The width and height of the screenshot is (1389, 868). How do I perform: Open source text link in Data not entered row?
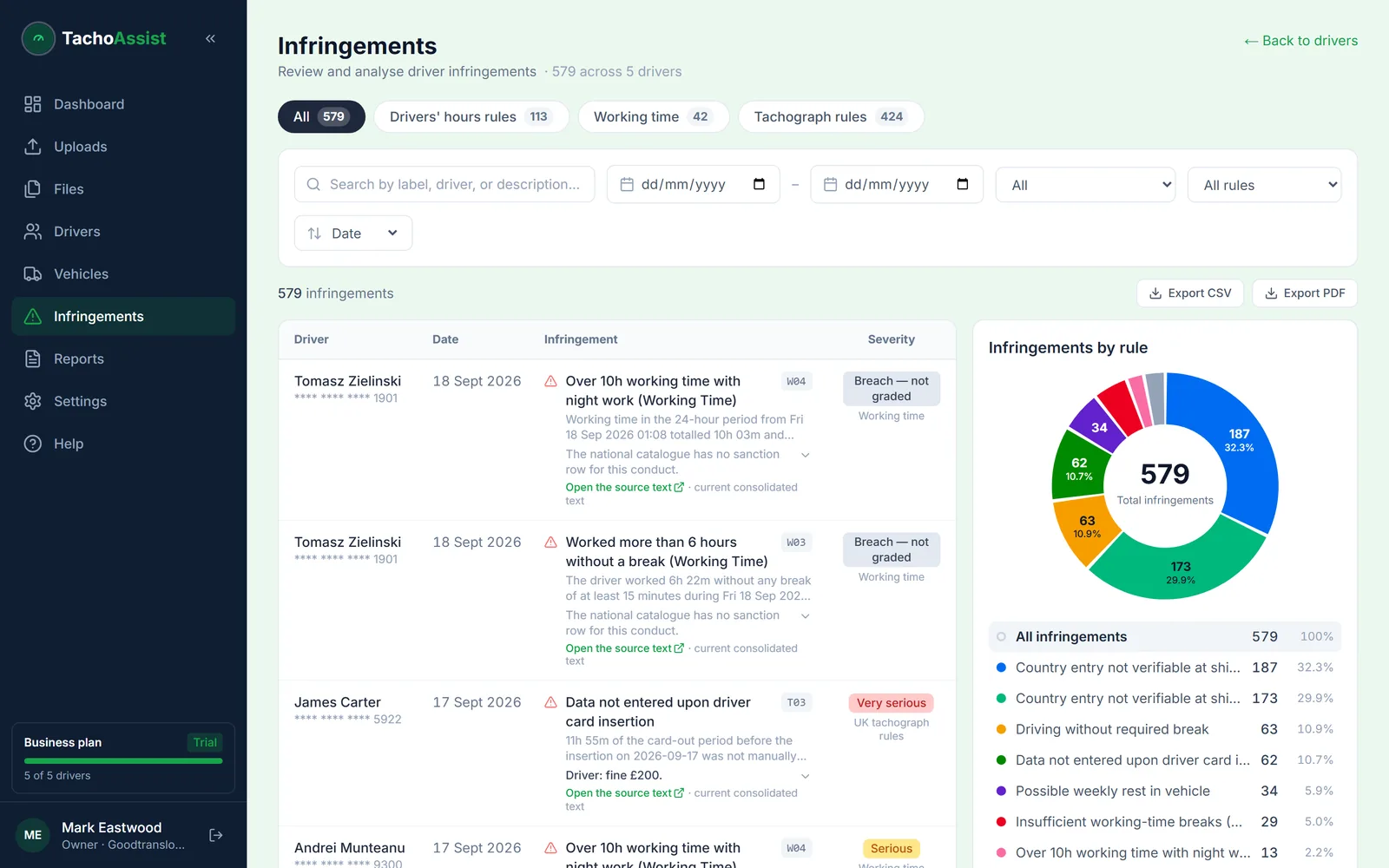coord(625,793)
